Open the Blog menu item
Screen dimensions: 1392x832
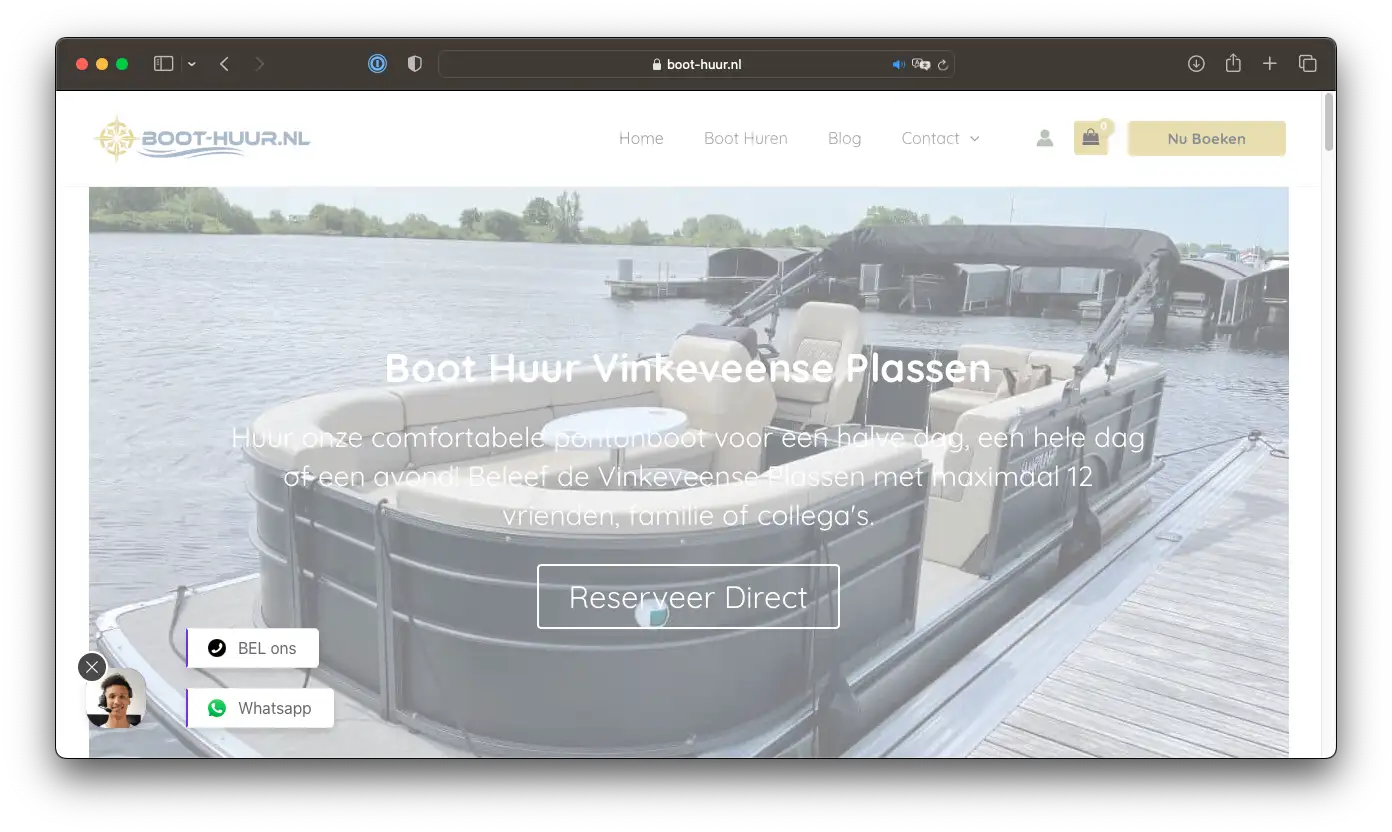[844, 139]
